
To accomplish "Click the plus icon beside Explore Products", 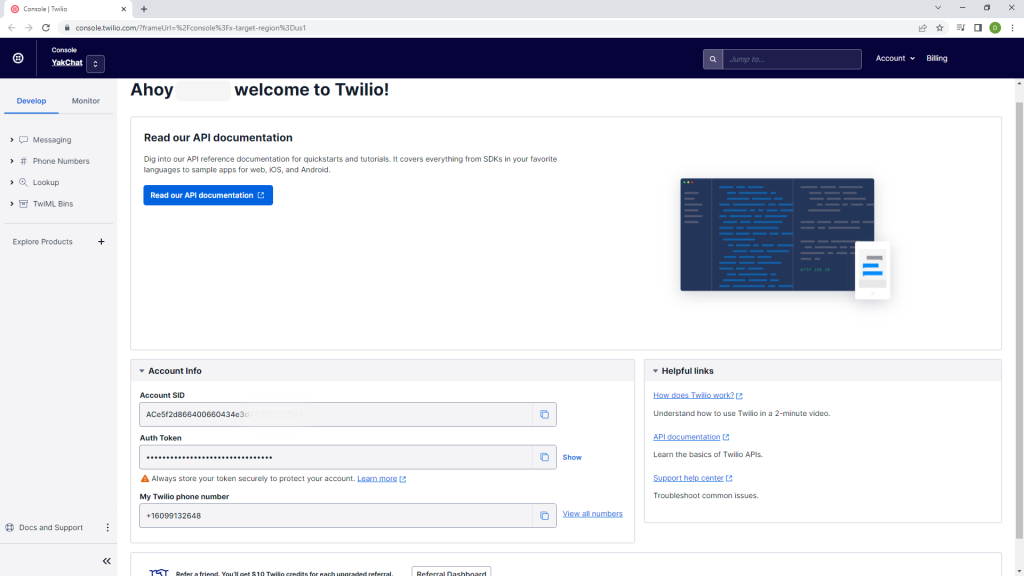I will click(101, 242).
